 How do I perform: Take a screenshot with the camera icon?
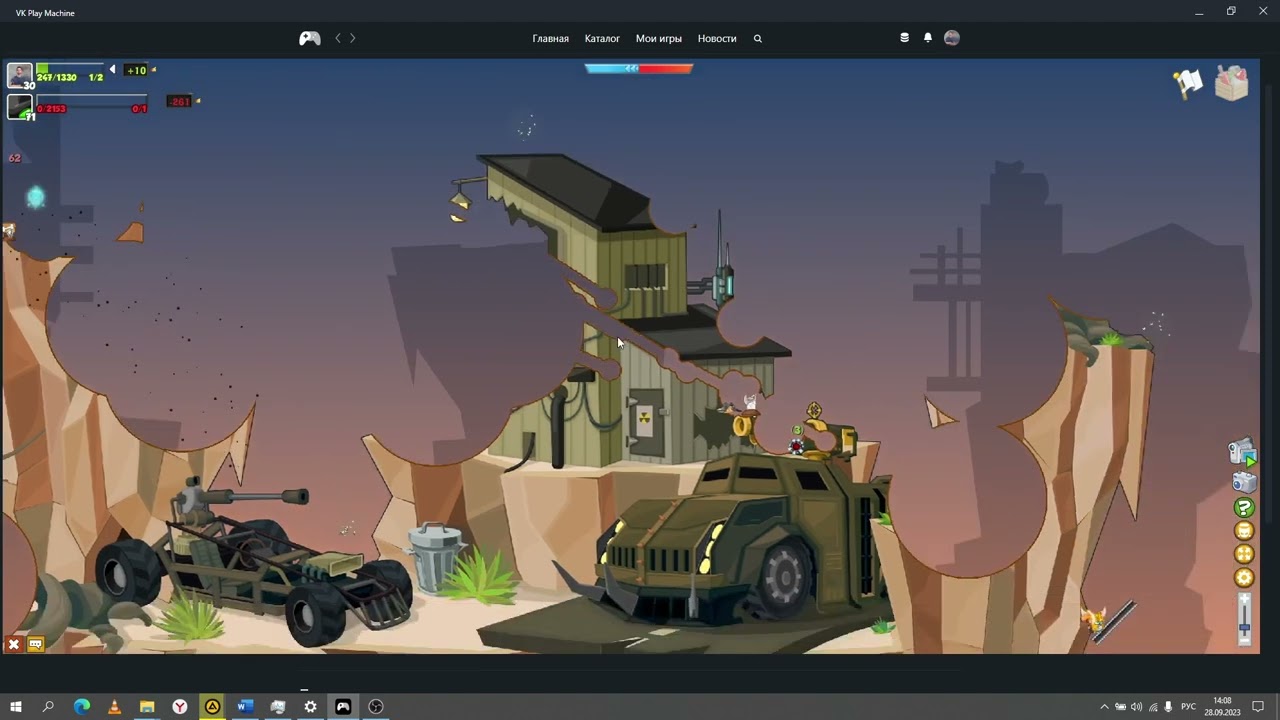tap(1243, 483)
